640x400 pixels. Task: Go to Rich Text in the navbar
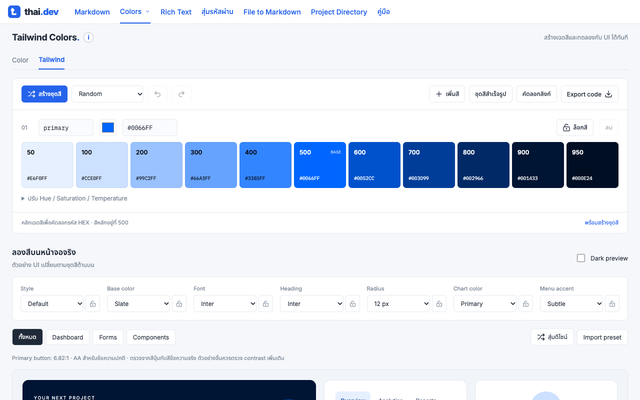176,12
